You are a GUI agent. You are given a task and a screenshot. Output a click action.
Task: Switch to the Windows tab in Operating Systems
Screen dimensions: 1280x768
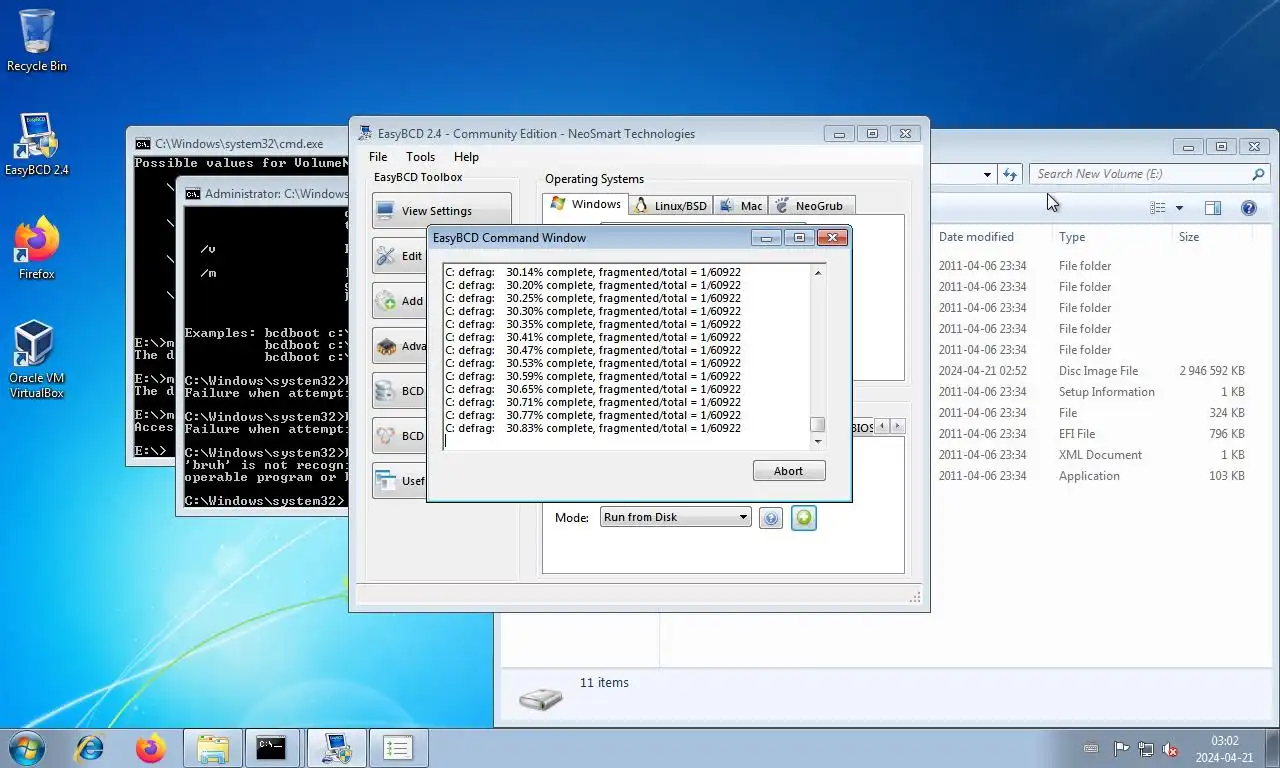point(586,204)
